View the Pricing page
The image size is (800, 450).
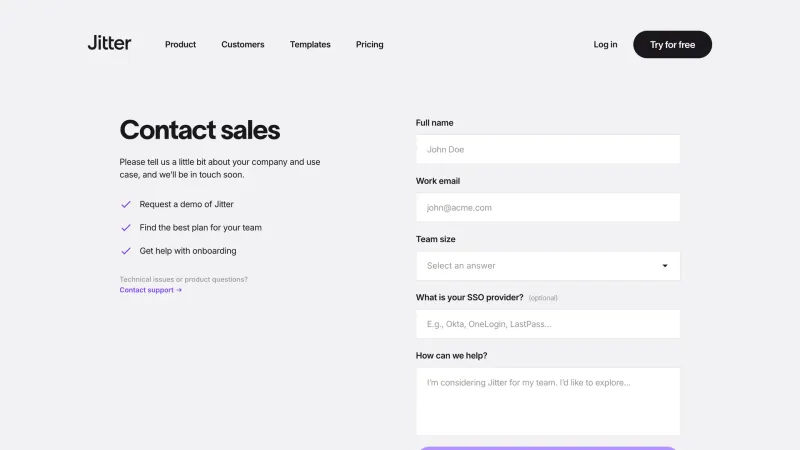pos(369,44)
